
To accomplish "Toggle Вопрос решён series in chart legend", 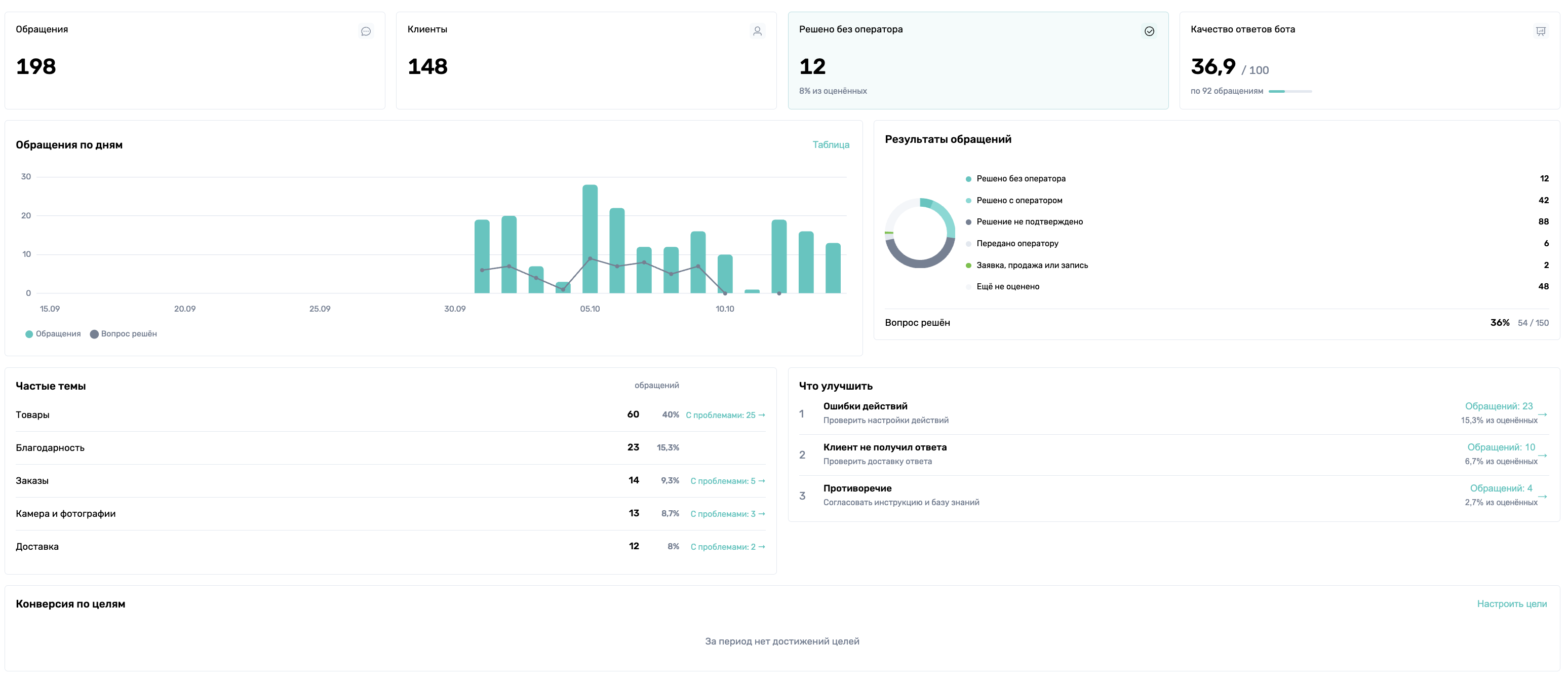I will [124, 334].
